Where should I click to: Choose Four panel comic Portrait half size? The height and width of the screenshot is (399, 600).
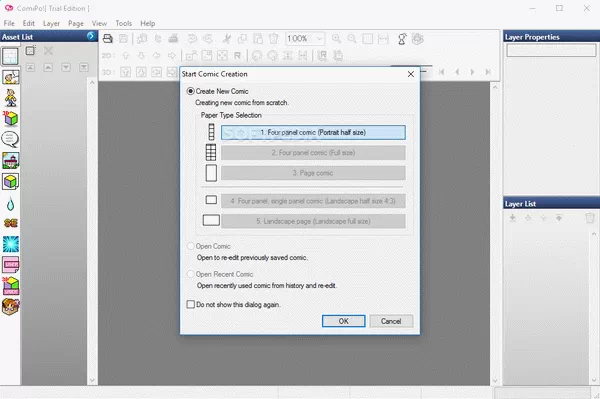click(x=313, y=132)
